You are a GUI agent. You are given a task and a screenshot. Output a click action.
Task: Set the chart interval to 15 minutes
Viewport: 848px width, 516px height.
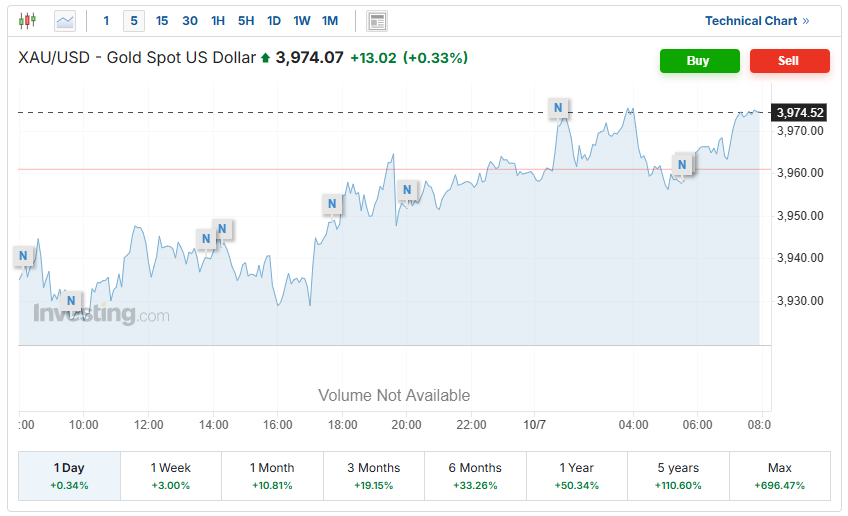162,20
